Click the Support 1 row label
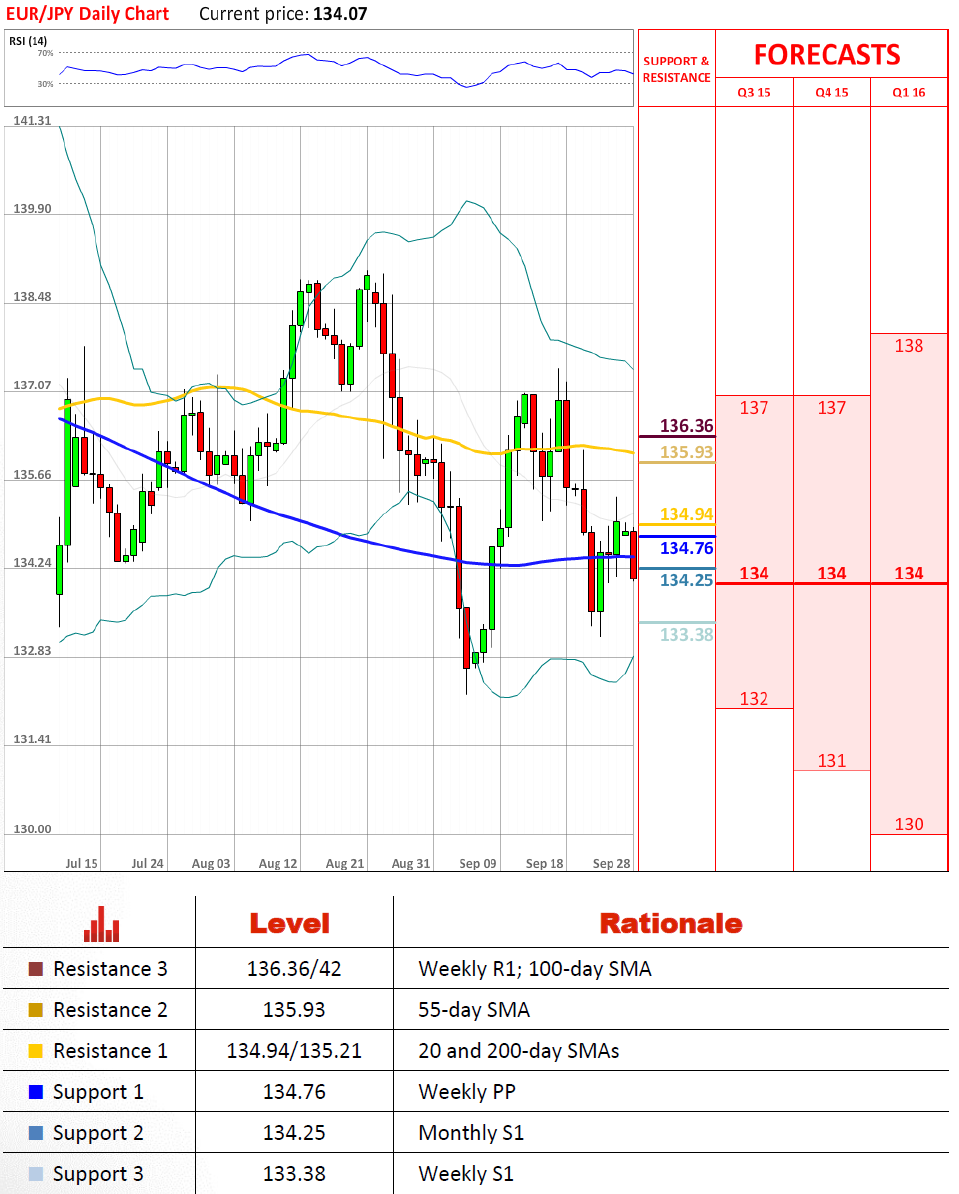This screenshot has width=959, height=1194. (98, 1092)
